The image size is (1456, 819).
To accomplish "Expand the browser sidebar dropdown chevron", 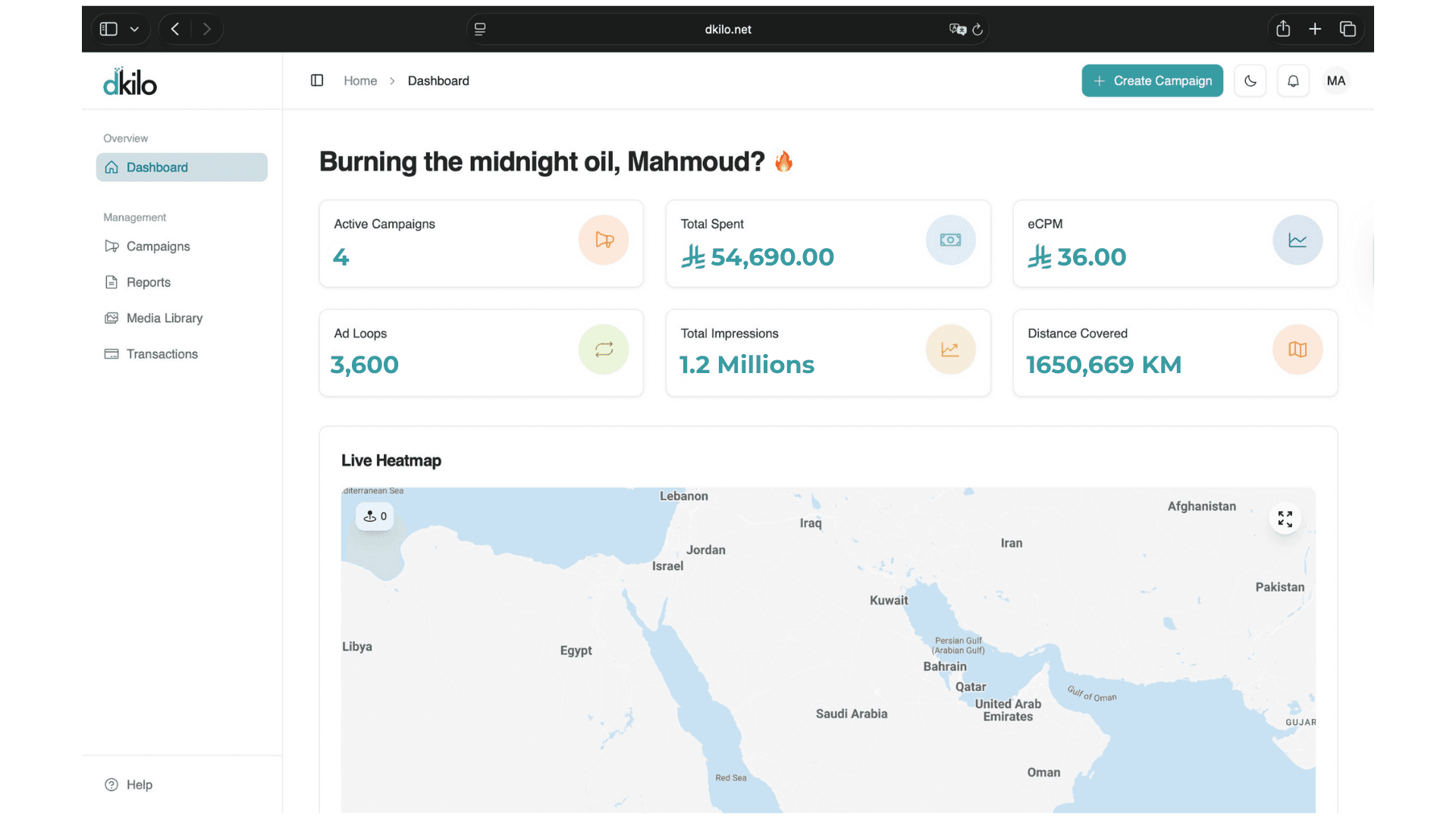I will [134, 30].
